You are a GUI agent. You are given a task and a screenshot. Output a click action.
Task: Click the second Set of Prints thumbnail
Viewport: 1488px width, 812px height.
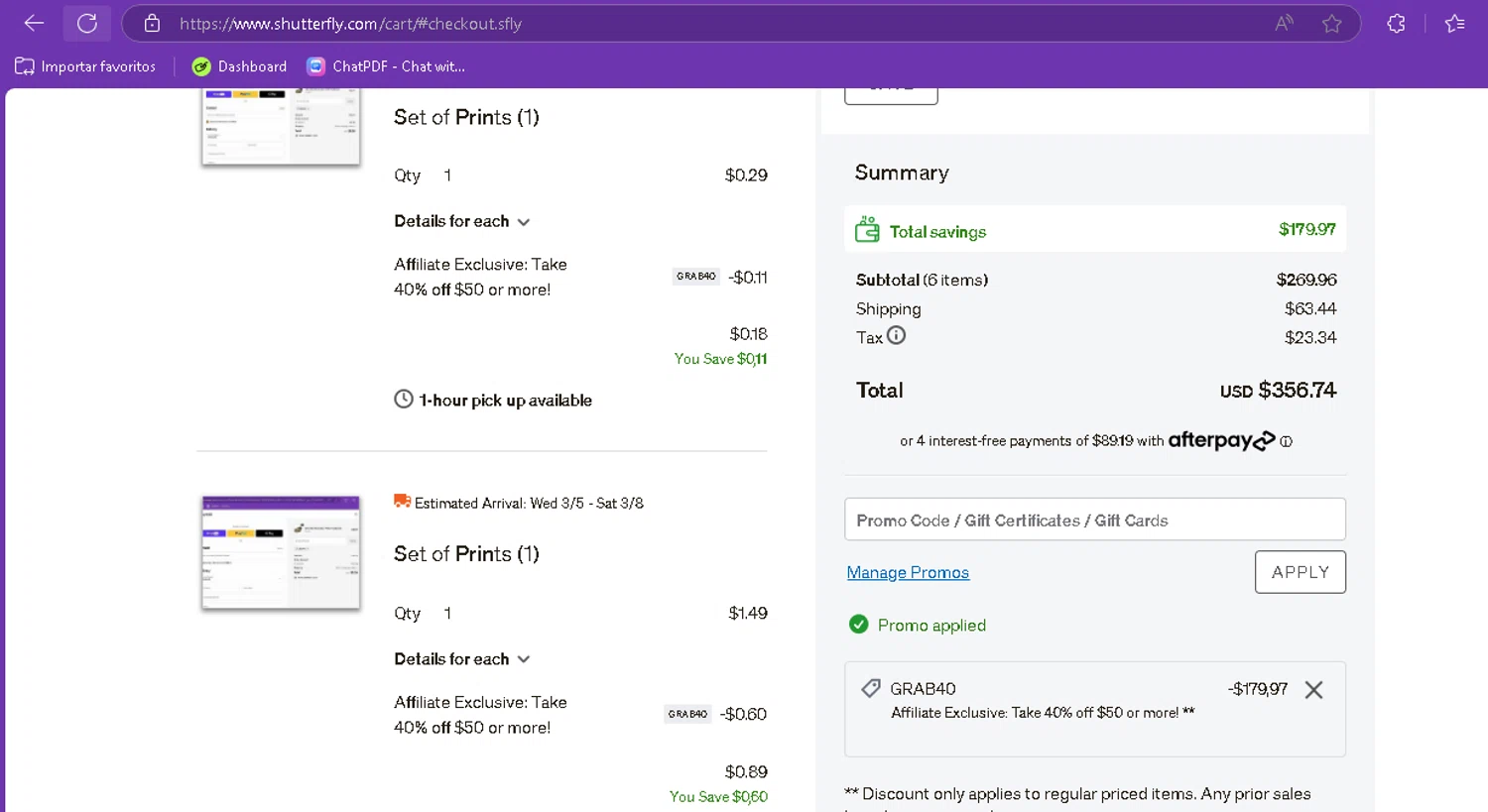pos(281,552)
